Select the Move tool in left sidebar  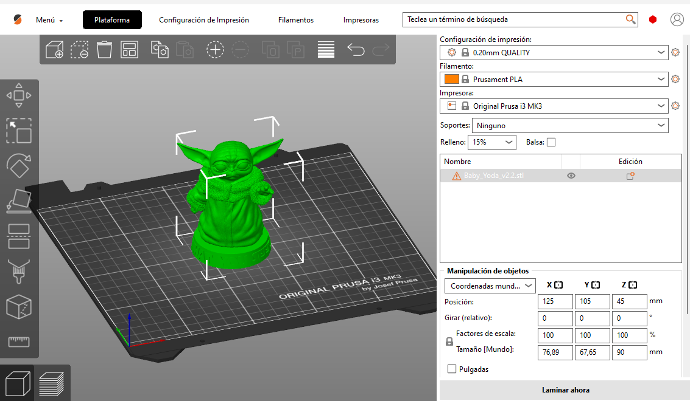[19, 95]
